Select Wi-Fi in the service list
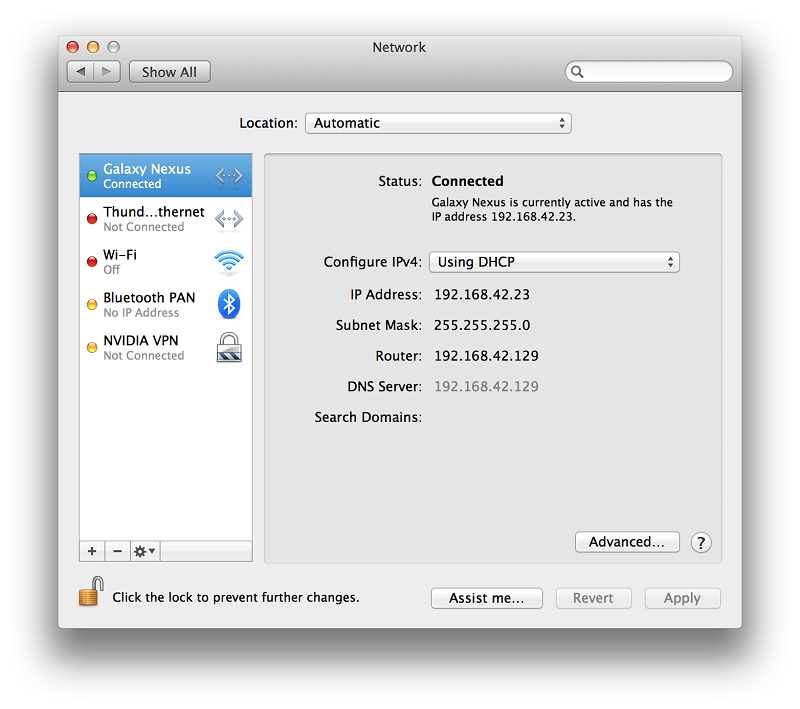800x709 pixels. [166, 262]
